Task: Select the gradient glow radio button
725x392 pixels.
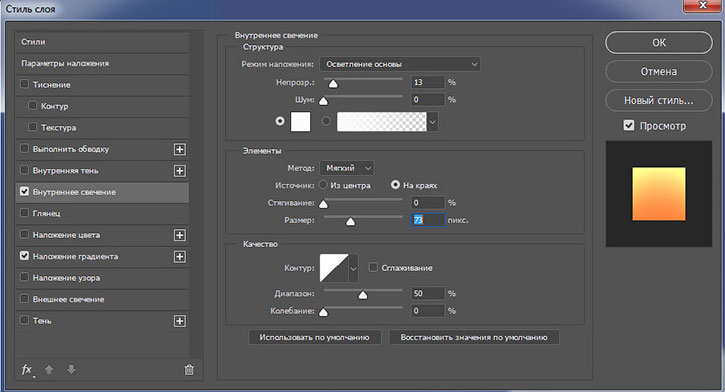Action: [326, 121]
